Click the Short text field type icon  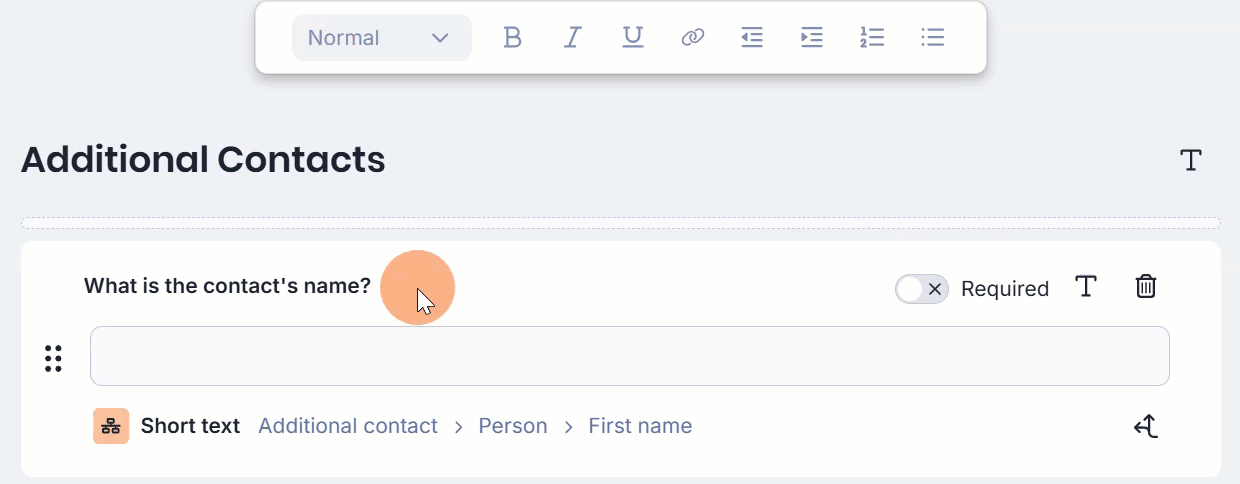pyautogui.click(x=111, y=426)
